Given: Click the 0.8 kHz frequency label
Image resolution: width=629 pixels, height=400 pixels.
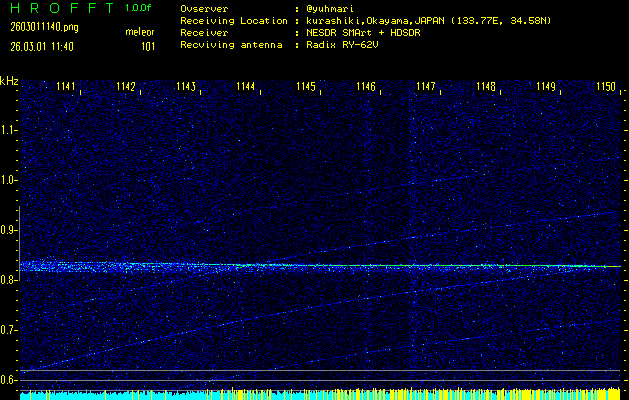Looking at the screenshot, I should click(x=9, y=280).
